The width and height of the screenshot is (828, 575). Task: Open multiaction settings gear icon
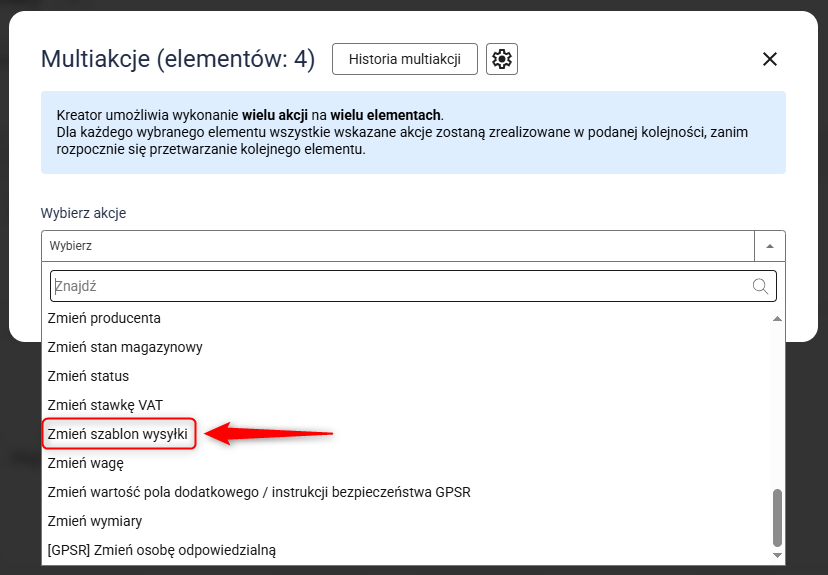coord(502,59)
